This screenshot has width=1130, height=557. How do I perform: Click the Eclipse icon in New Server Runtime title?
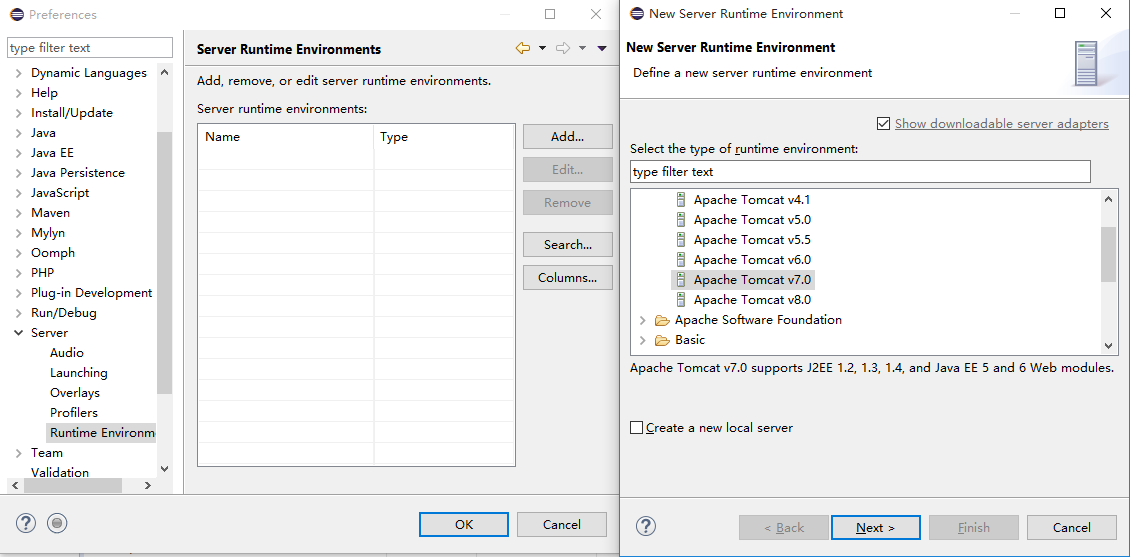(x=636, y=14)
